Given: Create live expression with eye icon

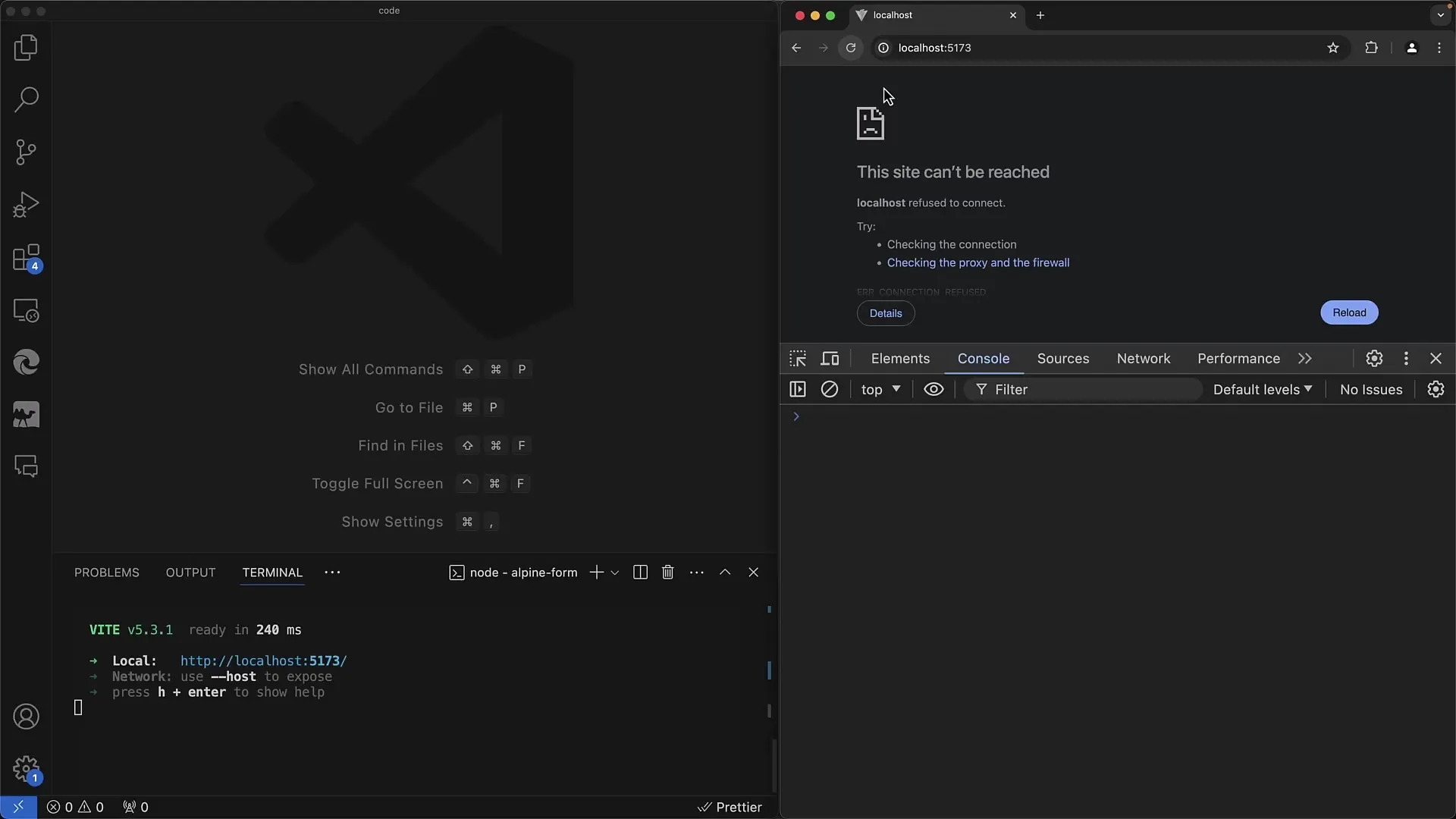Looking at the screenshot, I should (x=934, y=389).
